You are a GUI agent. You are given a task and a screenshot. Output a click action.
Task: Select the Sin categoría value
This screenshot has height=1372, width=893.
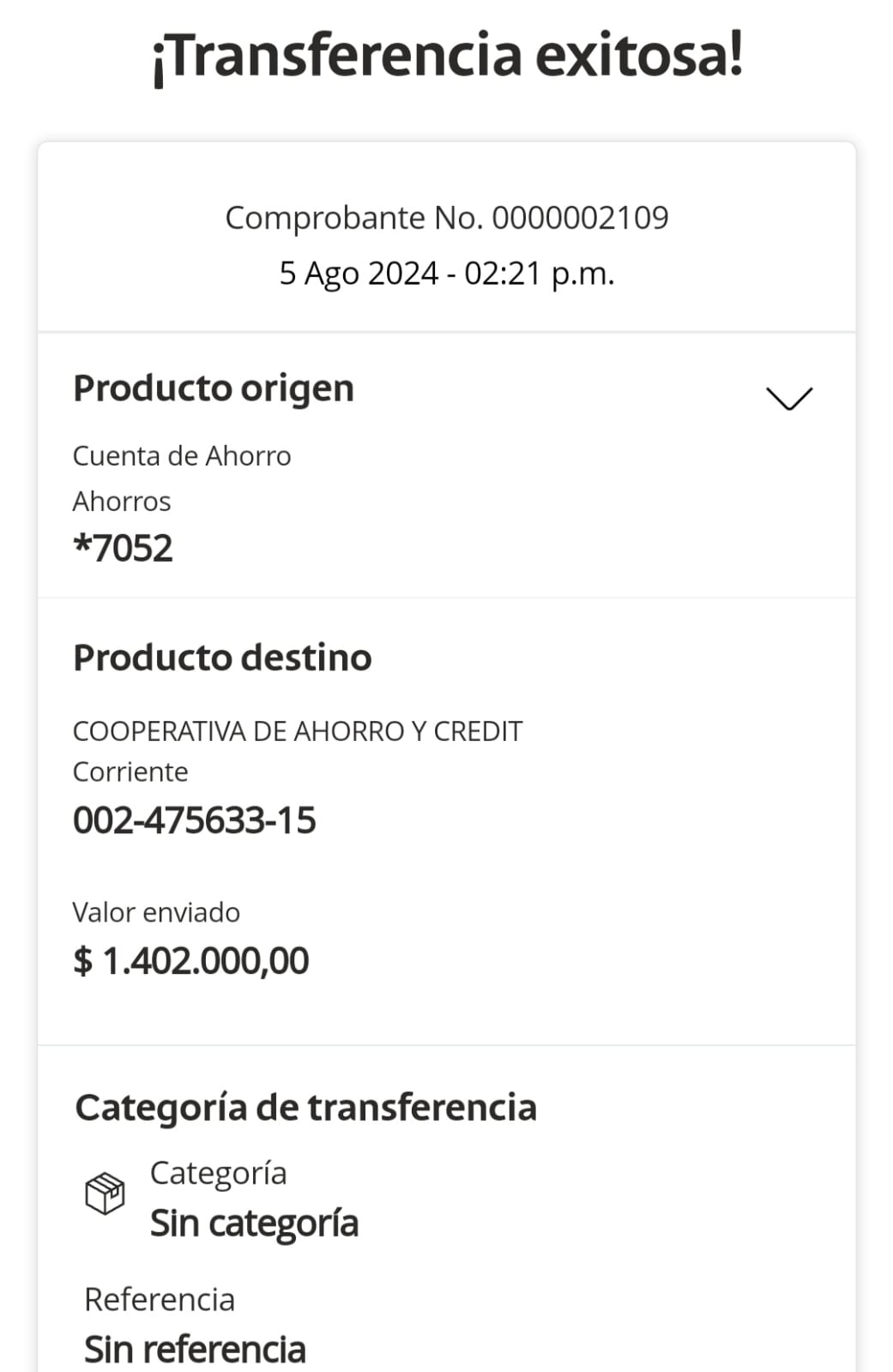click(255, 1224)
